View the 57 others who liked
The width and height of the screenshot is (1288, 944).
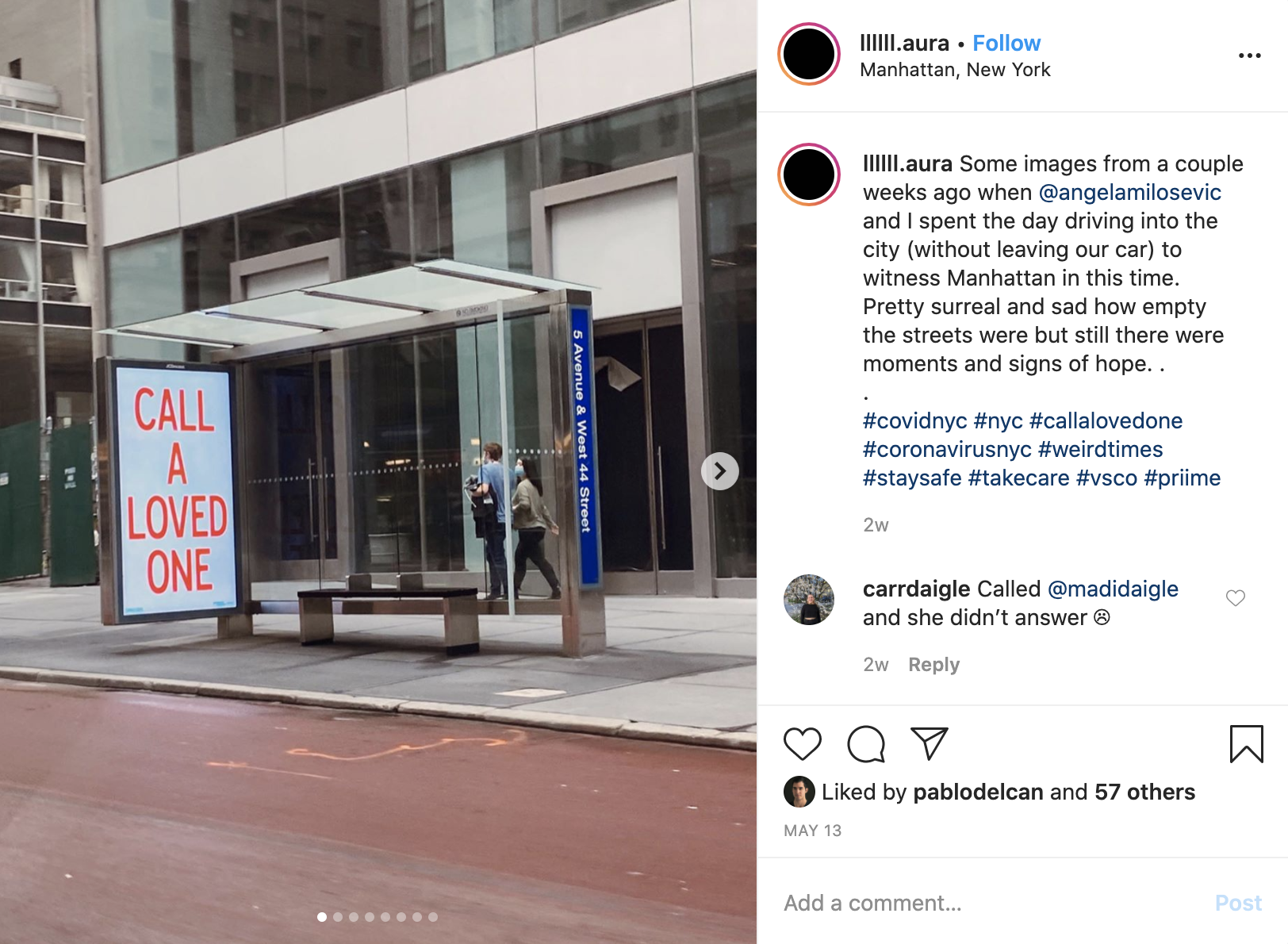tap(1144, 792)
